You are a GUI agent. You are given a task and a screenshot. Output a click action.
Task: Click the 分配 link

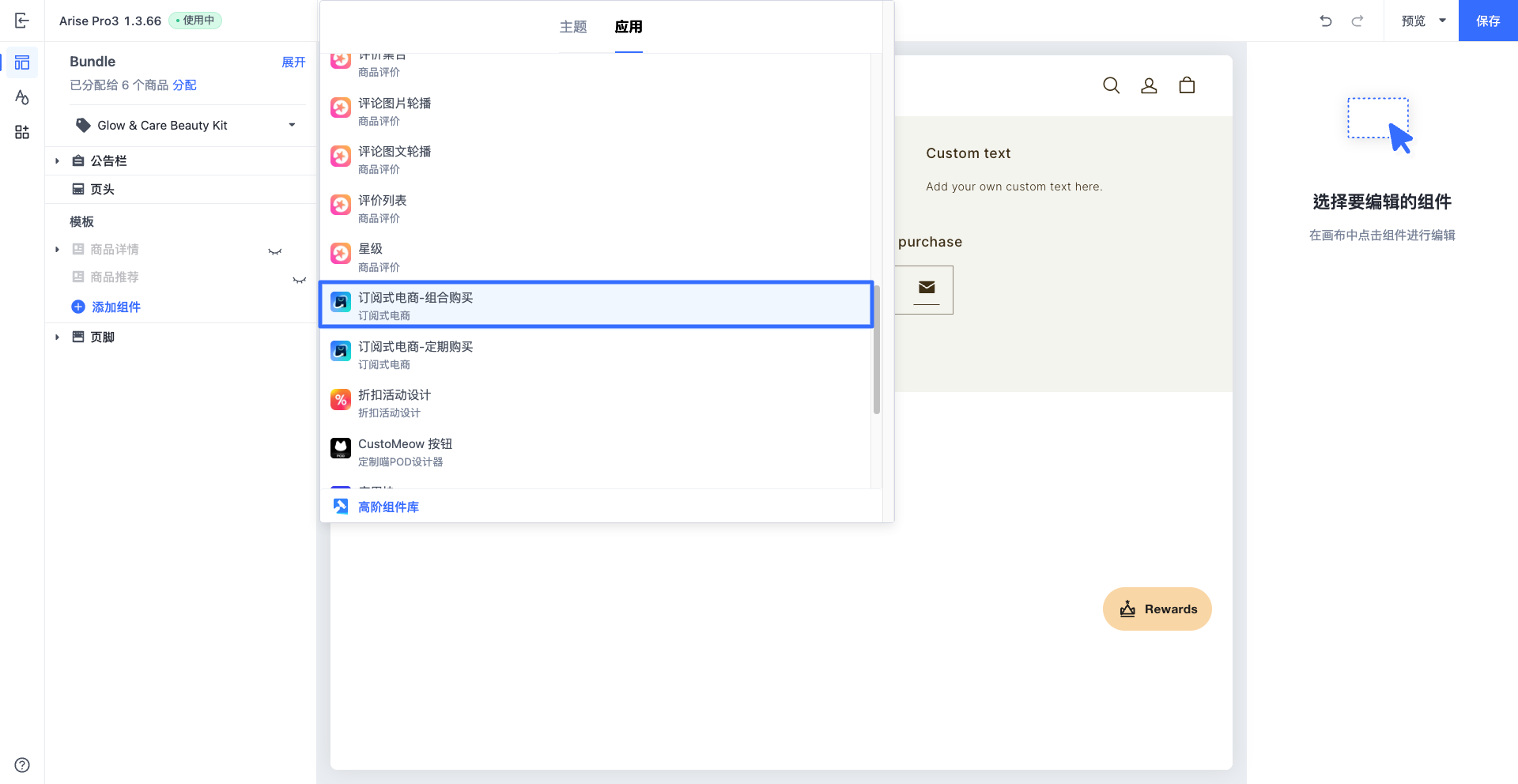pos(184,85)
